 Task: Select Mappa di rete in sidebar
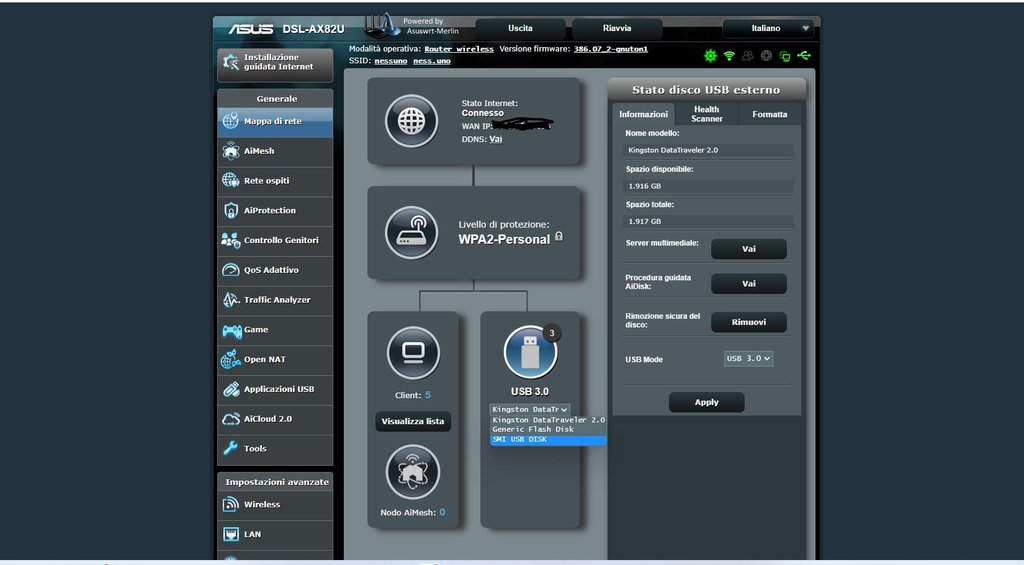pos(275,121)
